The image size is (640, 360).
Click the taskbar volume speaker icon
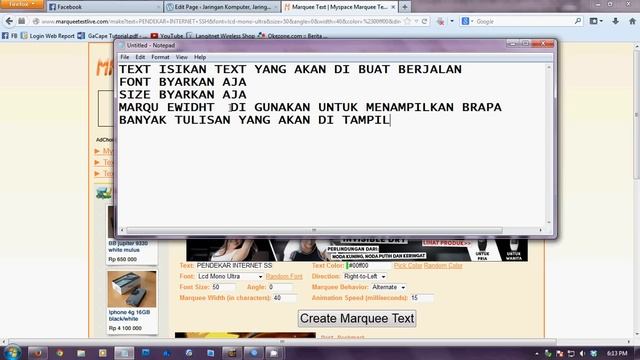point(582,353)
